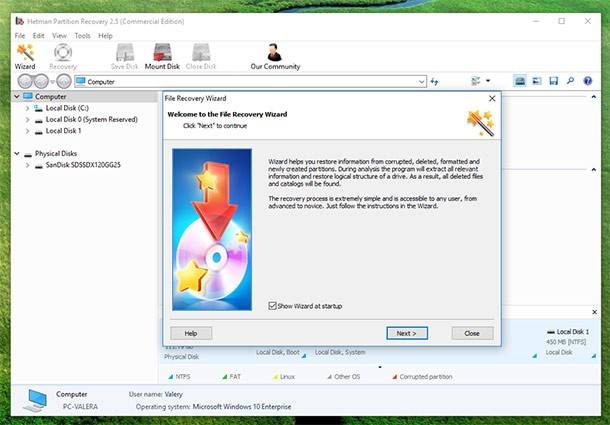Click Local Disk 1 block in disk map
This screenshot has height=425, width=610.
pos(570,342)
